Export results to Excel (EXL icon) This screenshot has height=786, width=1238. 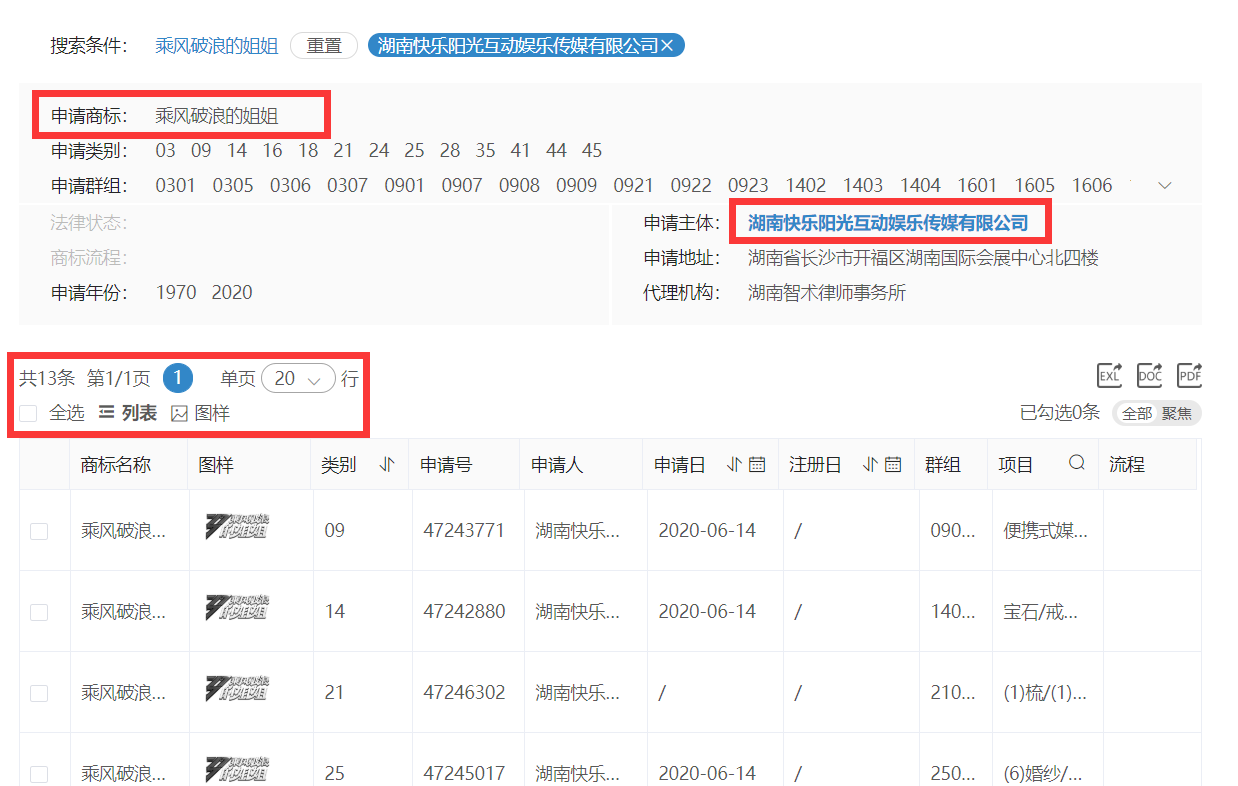coord(1110,375)
